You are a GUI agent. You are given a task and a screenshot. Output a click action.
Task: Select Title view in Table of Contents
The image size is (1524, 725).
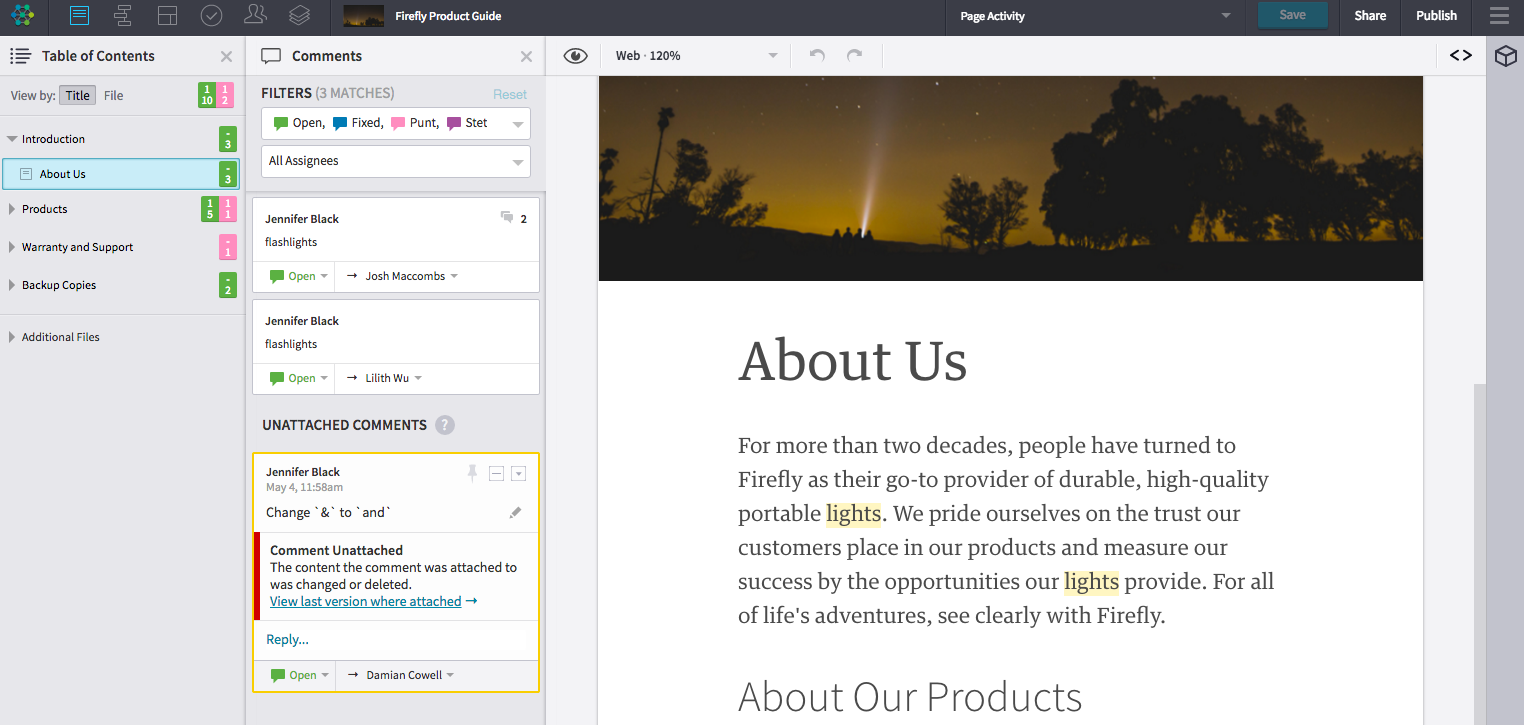[77, 96]
